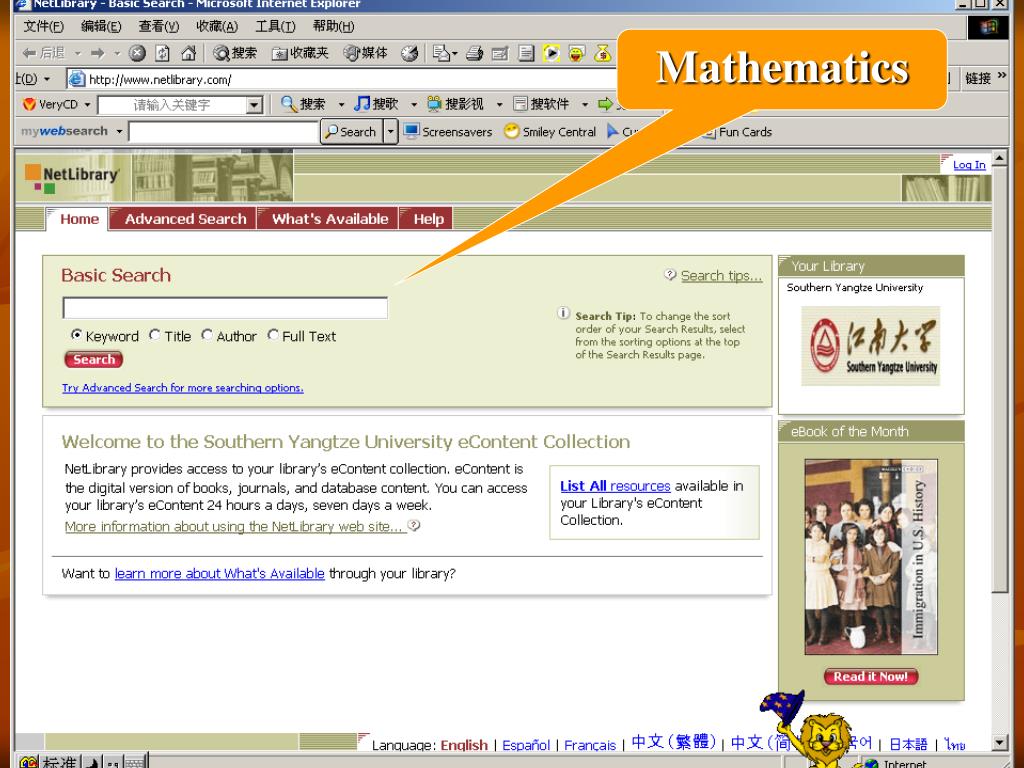The image size is (1024, 768).
Task: Expand the Back button history dropdown arrow
Action: tap(78, 53)
